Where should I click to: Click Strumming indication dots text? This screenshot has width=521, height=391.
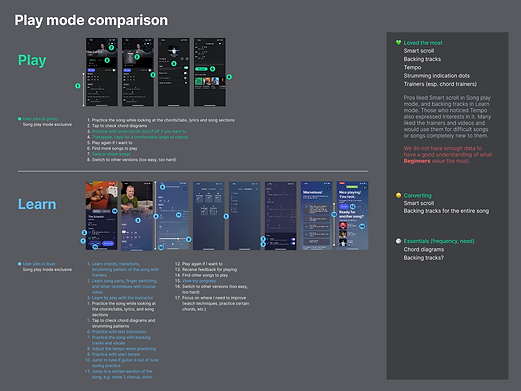click(437, 76)
